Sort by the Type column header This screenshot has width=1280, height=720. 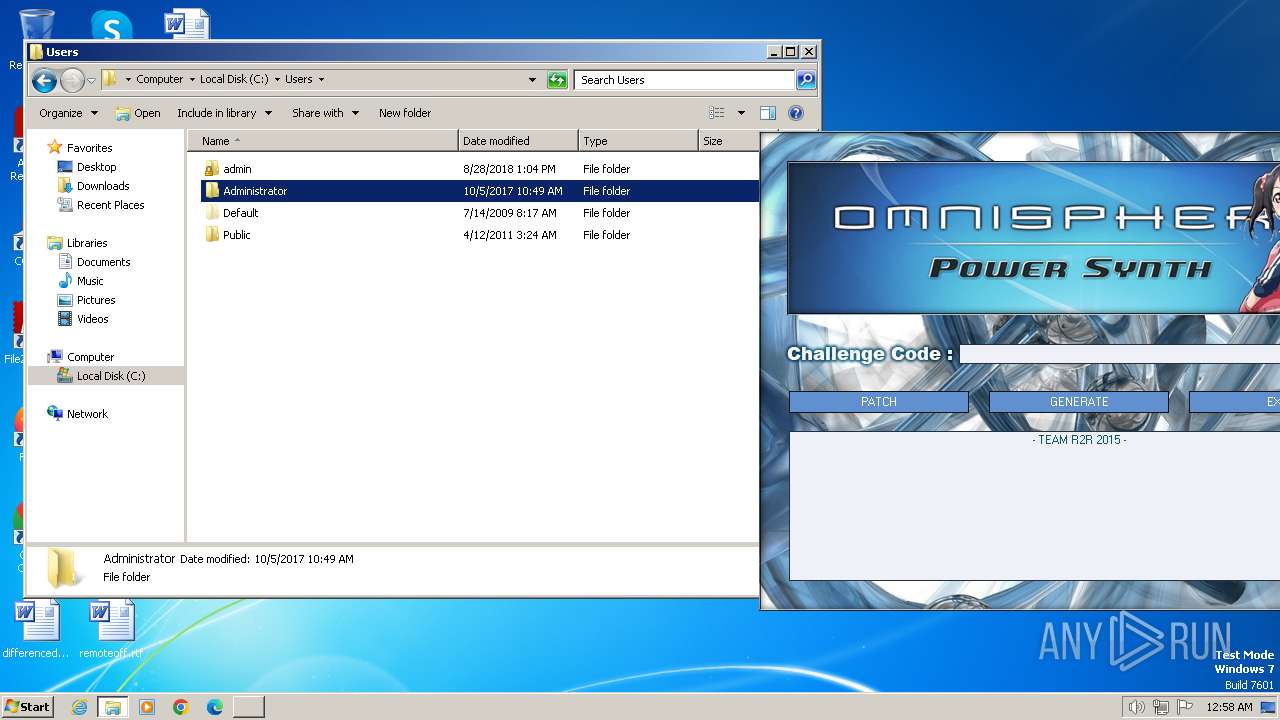[x=638, y=141]
